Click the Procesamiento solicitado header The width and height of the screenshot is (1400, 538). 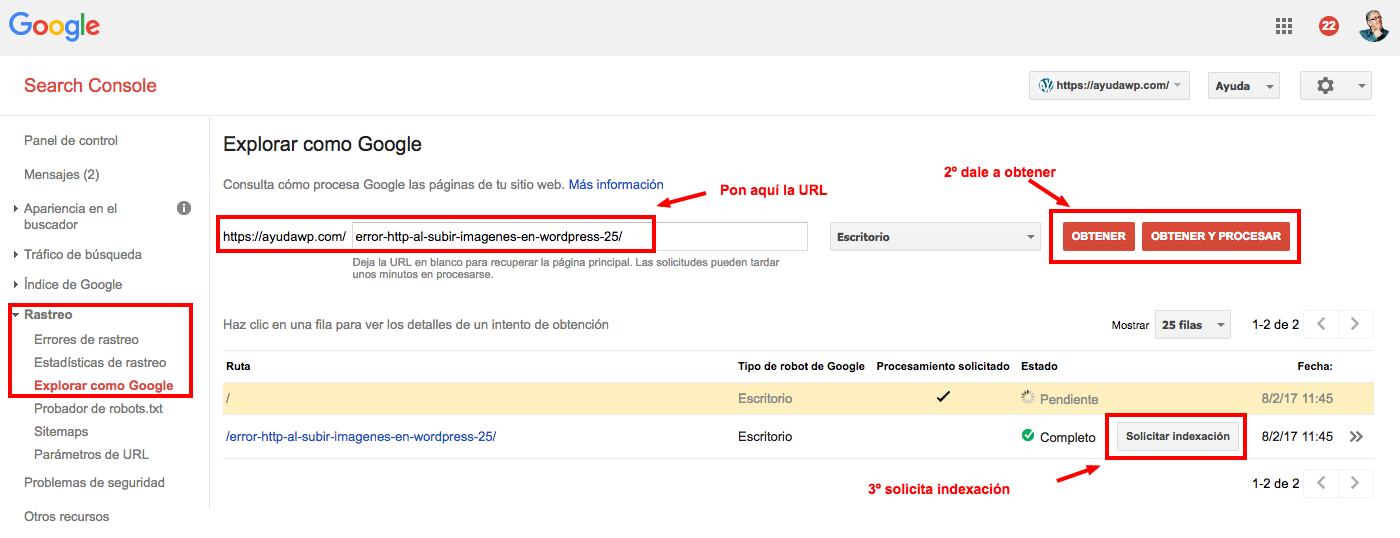coord(943,366)
